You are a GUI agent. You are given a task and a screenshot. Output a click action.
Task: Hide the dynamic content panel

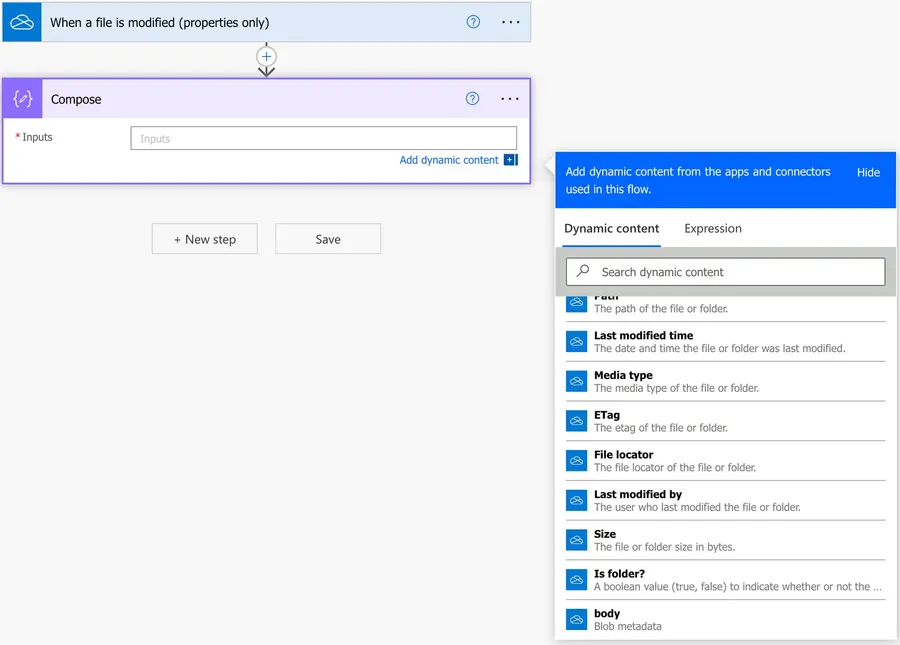tap(868, 172)
